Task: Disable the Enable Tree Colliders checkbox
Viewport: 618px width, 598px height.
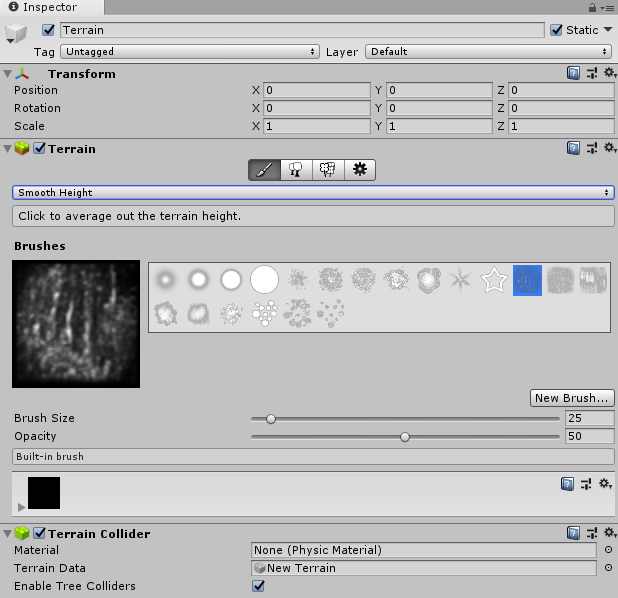Action: 259,586
